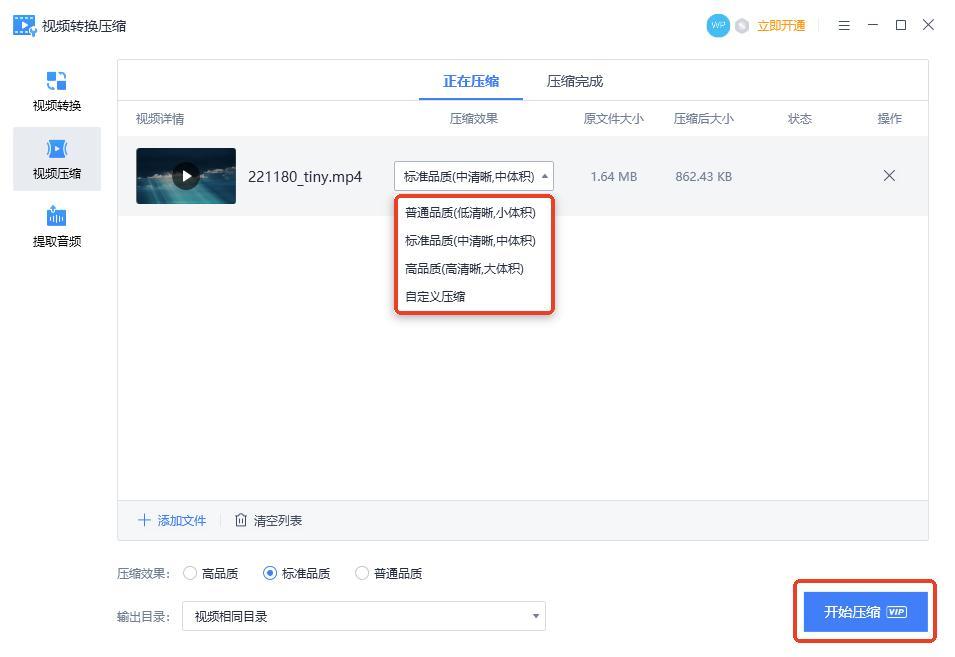Remove 221180_tiny.mp4 from the list

pos(888,176)
